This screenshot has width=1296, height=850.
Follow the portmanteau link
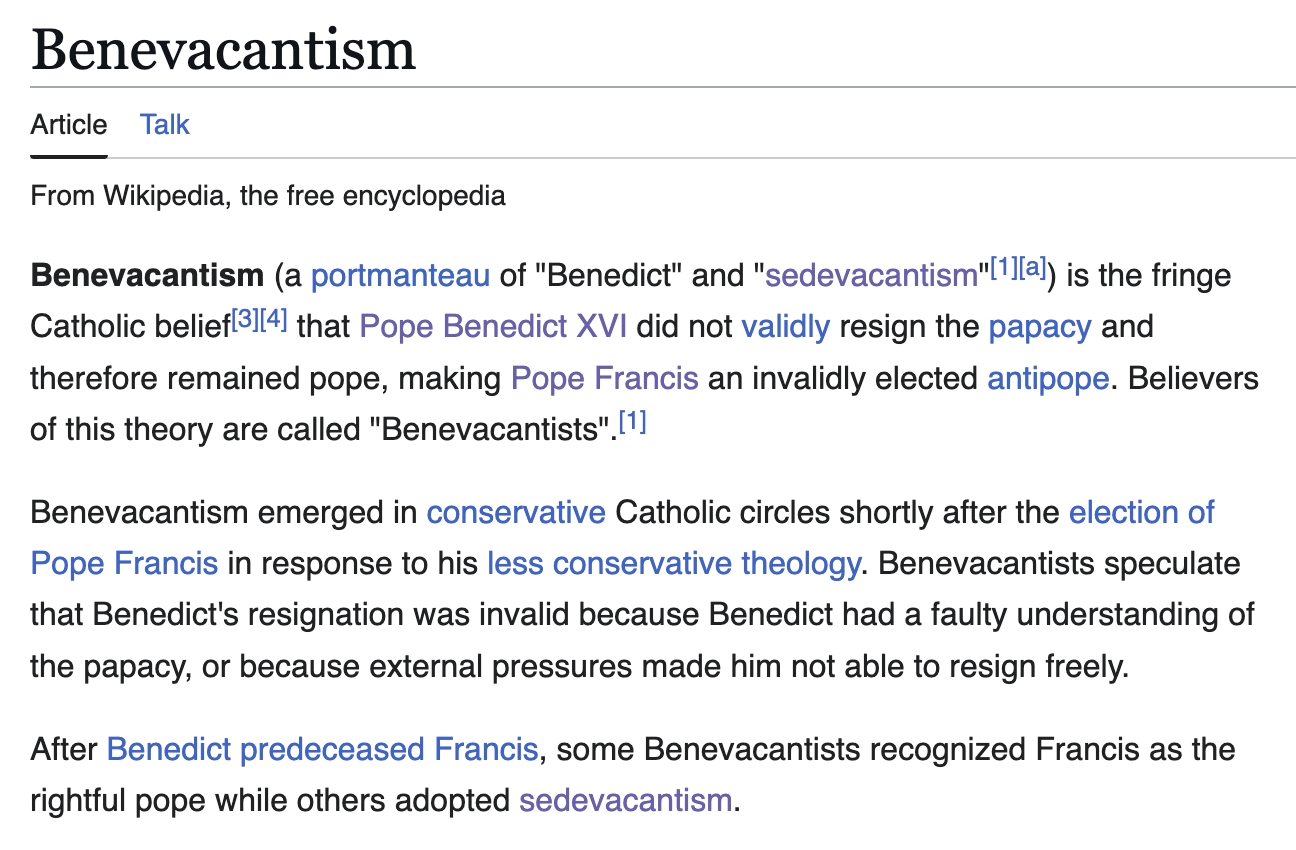coord(400,275)
